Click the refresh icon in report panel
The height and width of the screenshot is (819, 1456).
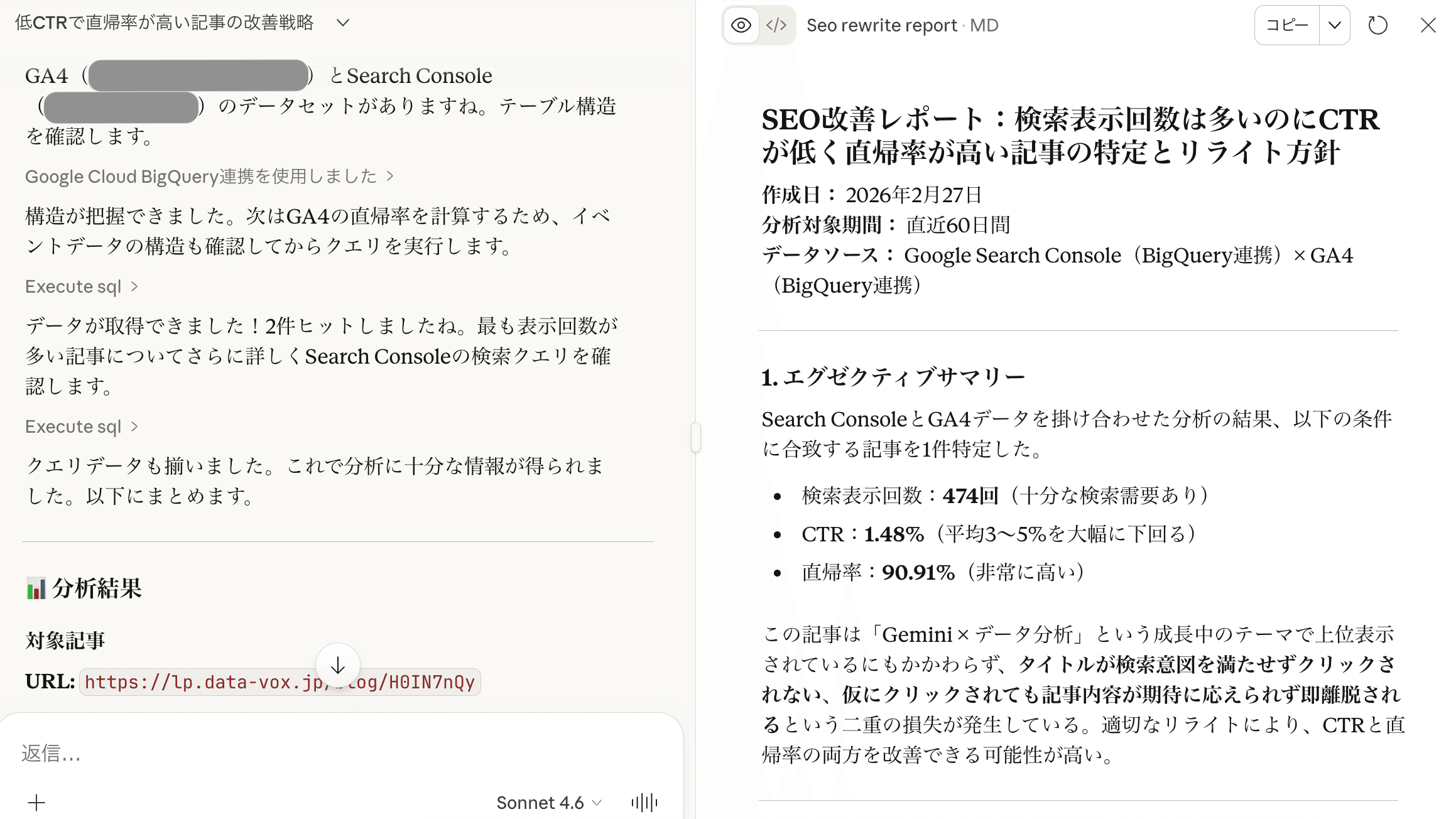[1377, 25]
